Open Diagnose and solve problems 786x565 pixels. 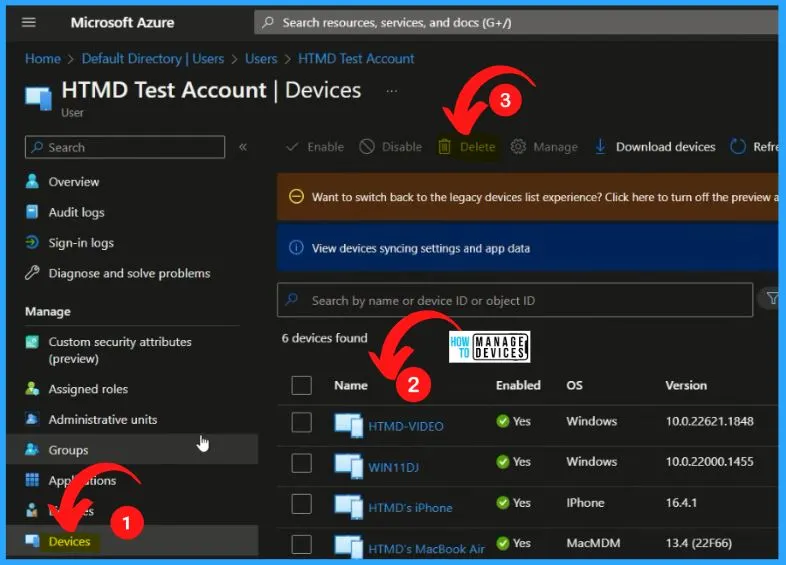click(129, 273)
